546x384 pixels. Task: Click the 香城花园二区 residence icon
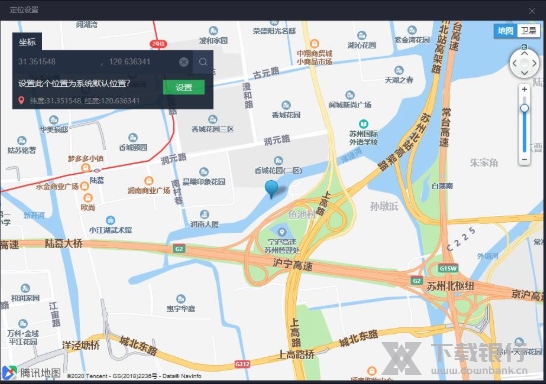pos(213,119)
